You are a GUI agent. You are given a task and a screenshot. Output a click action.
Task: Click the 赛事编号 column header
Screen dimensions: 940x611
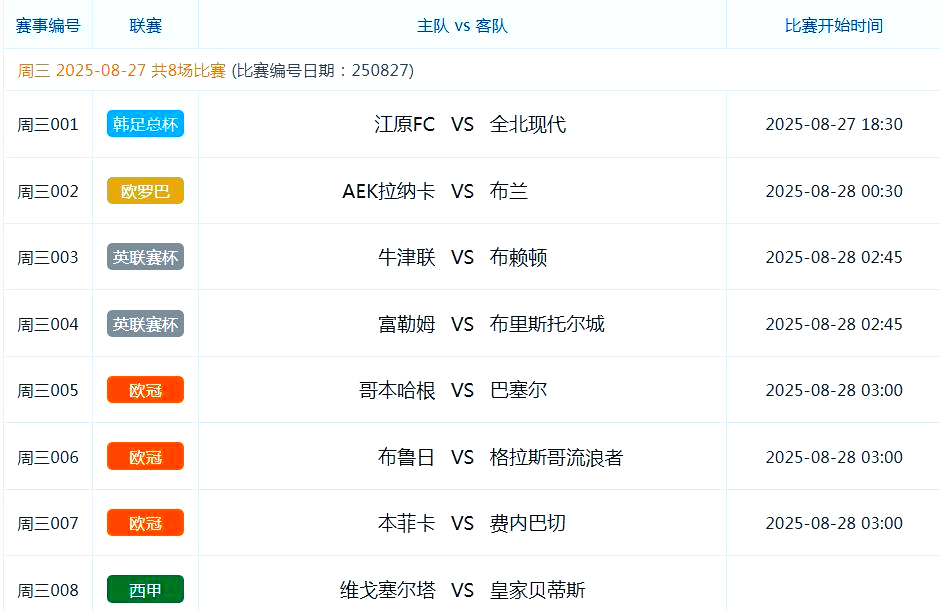[47, 25]
